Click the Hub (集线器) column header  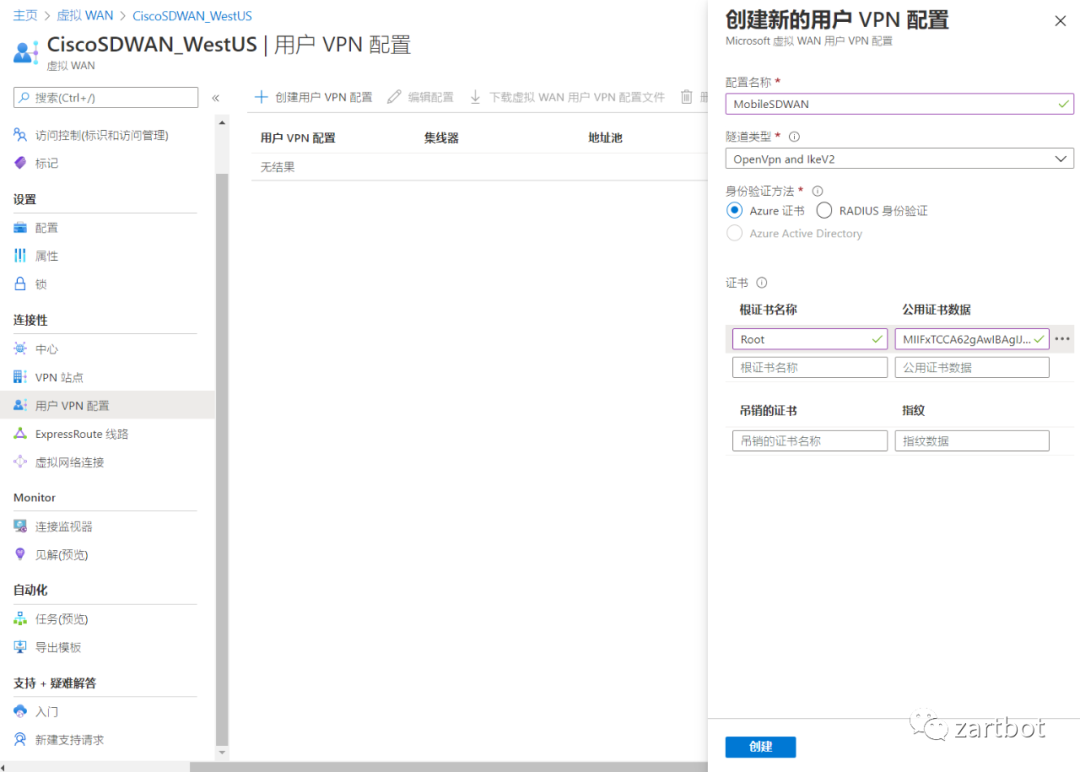coord(442,138)
